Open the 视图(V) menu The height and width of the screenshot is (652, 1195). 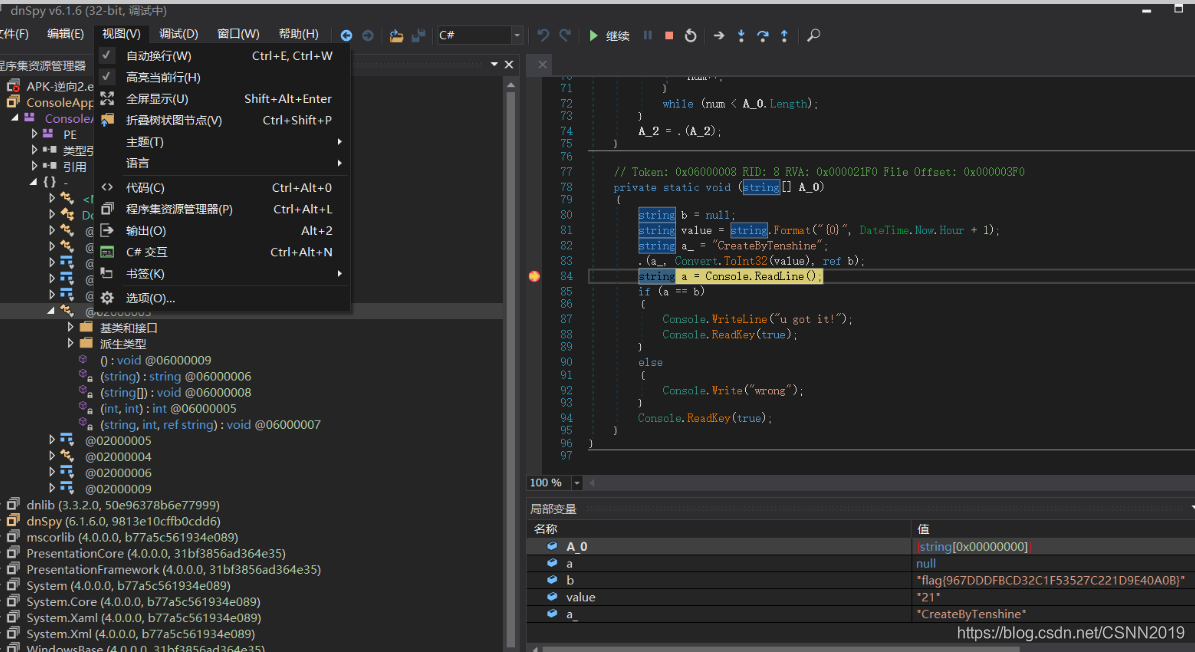point(121,34)
